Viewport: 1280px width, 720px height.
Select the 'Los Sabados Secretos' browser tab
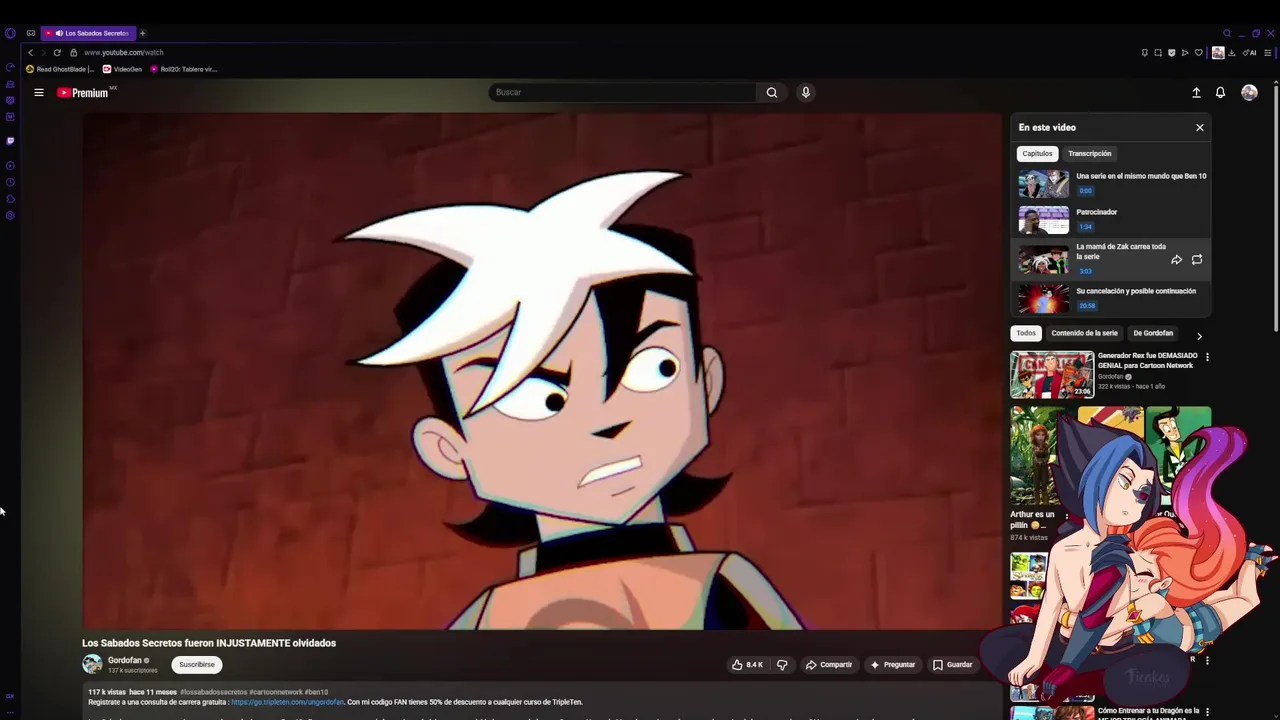tap(88, 33)
